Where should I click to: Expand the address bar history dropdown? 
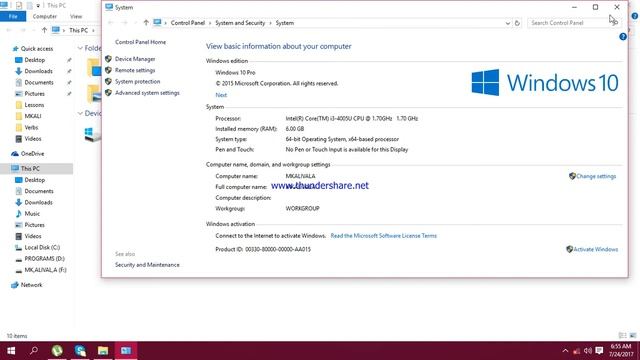(x=507, y=23)
